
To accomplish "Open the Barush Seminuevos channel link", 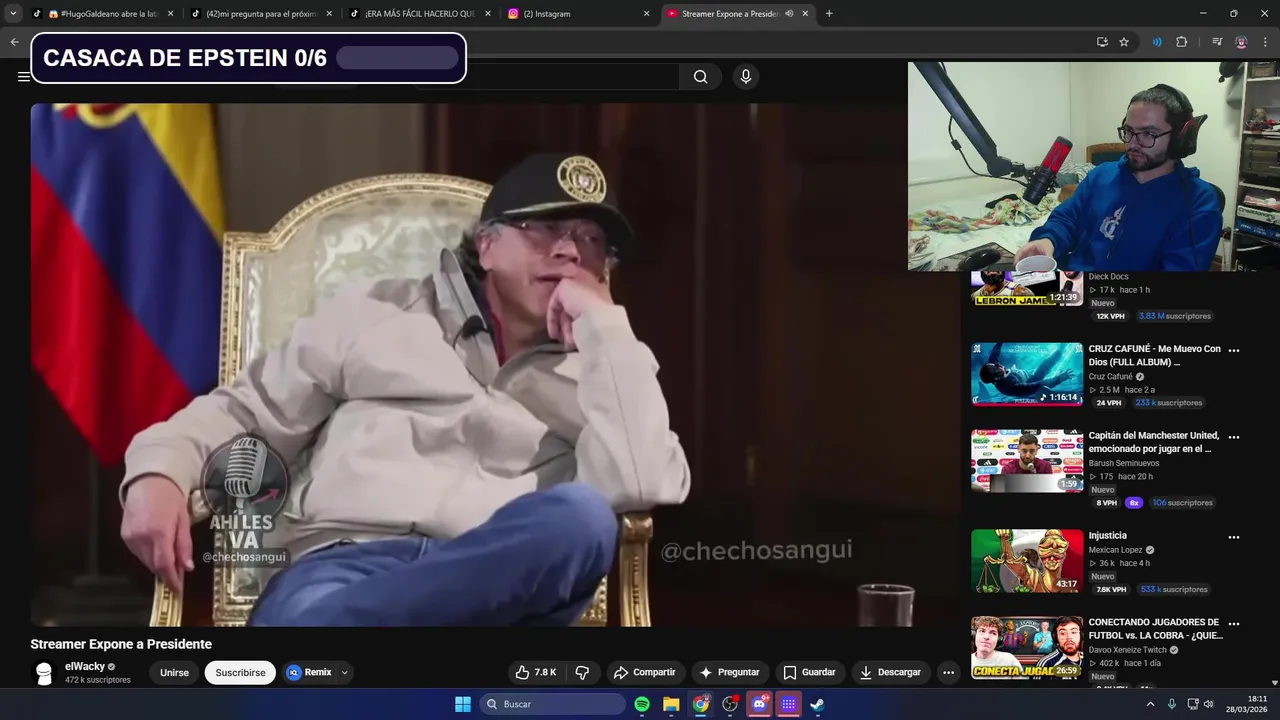I will (1124, 463).
